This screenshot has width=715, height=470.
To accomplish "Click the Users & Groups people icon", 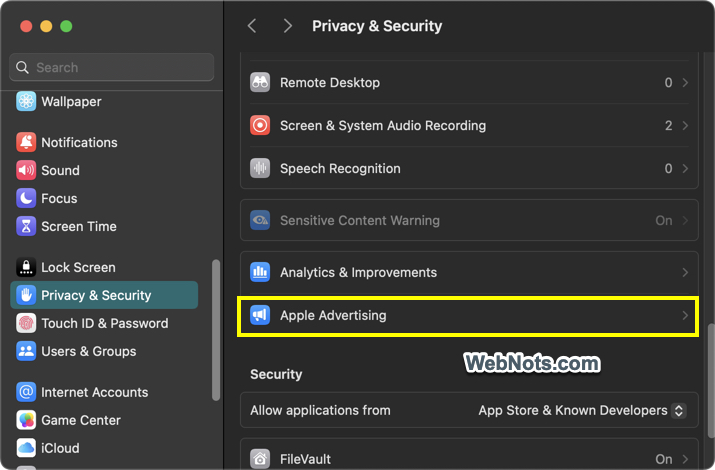I will 26,351.
